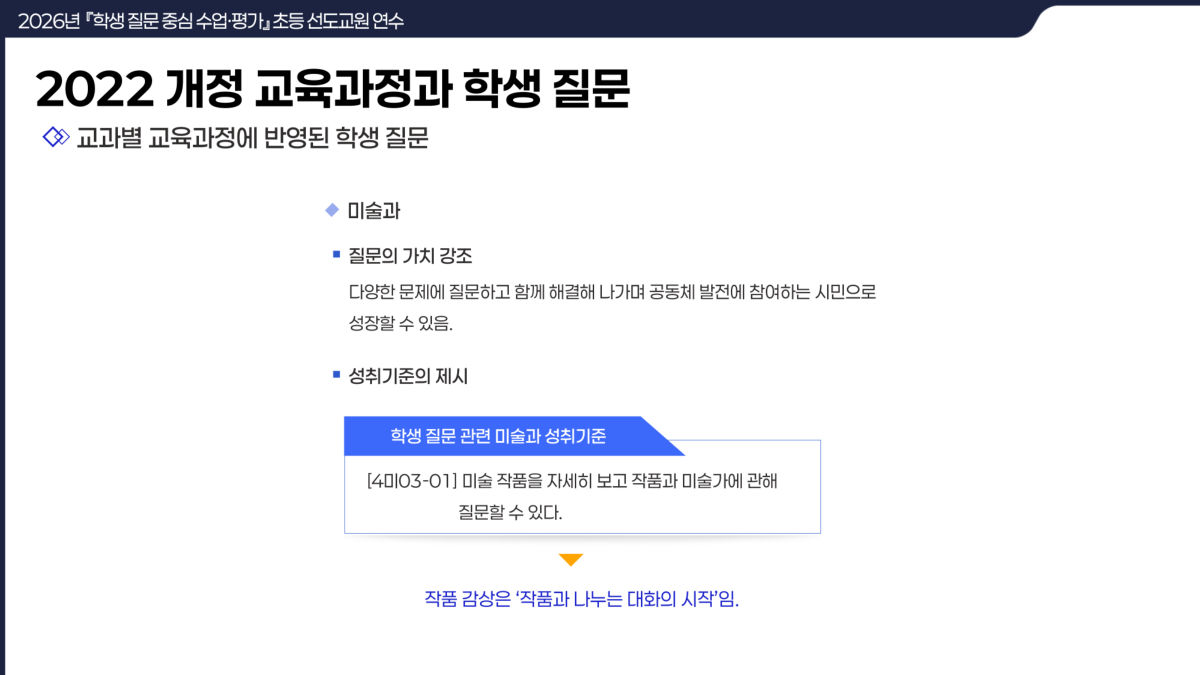Click the diamond bullet before 미술과
This screenshot has width=1200, height=675.
pyautogui.click(x=332, y=210)
